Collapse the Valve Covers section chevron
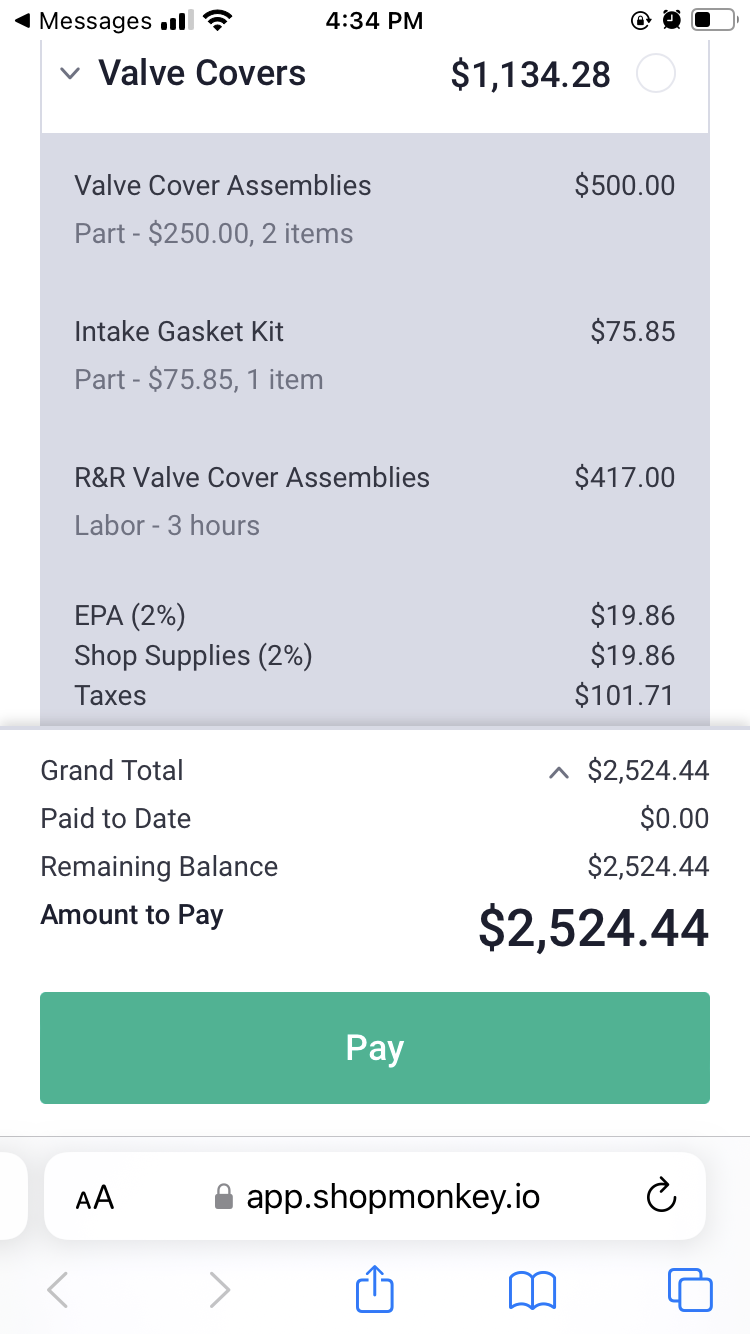Image resolution: width=750 pixels, height=1334 pixels. [69, 74]
